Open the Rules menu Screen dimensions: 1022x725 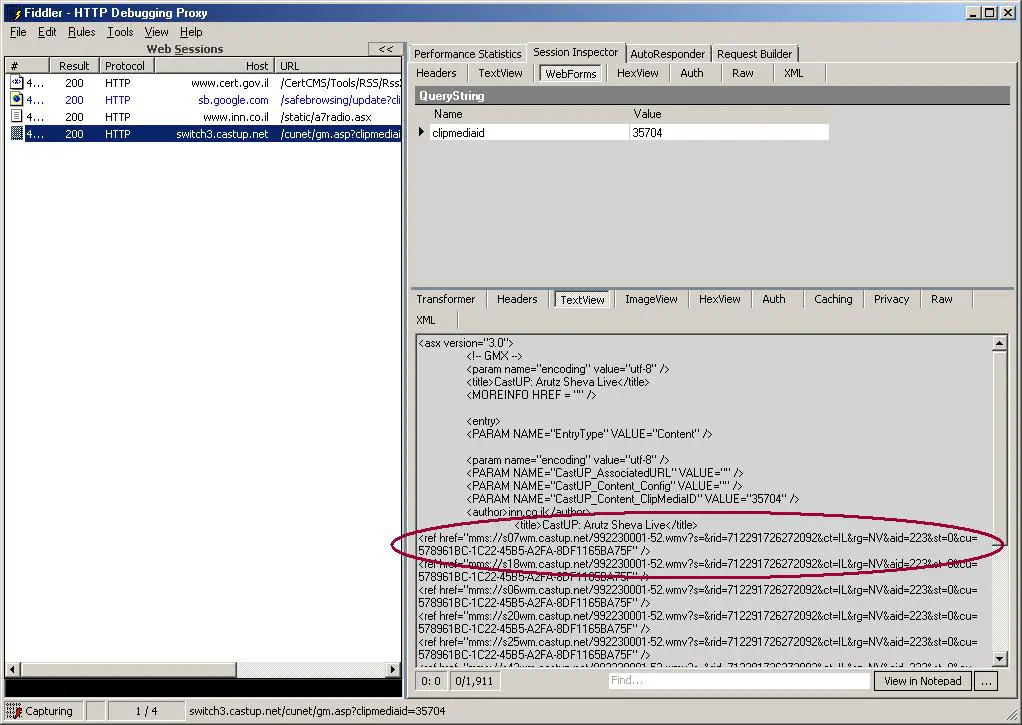point(81,32)
